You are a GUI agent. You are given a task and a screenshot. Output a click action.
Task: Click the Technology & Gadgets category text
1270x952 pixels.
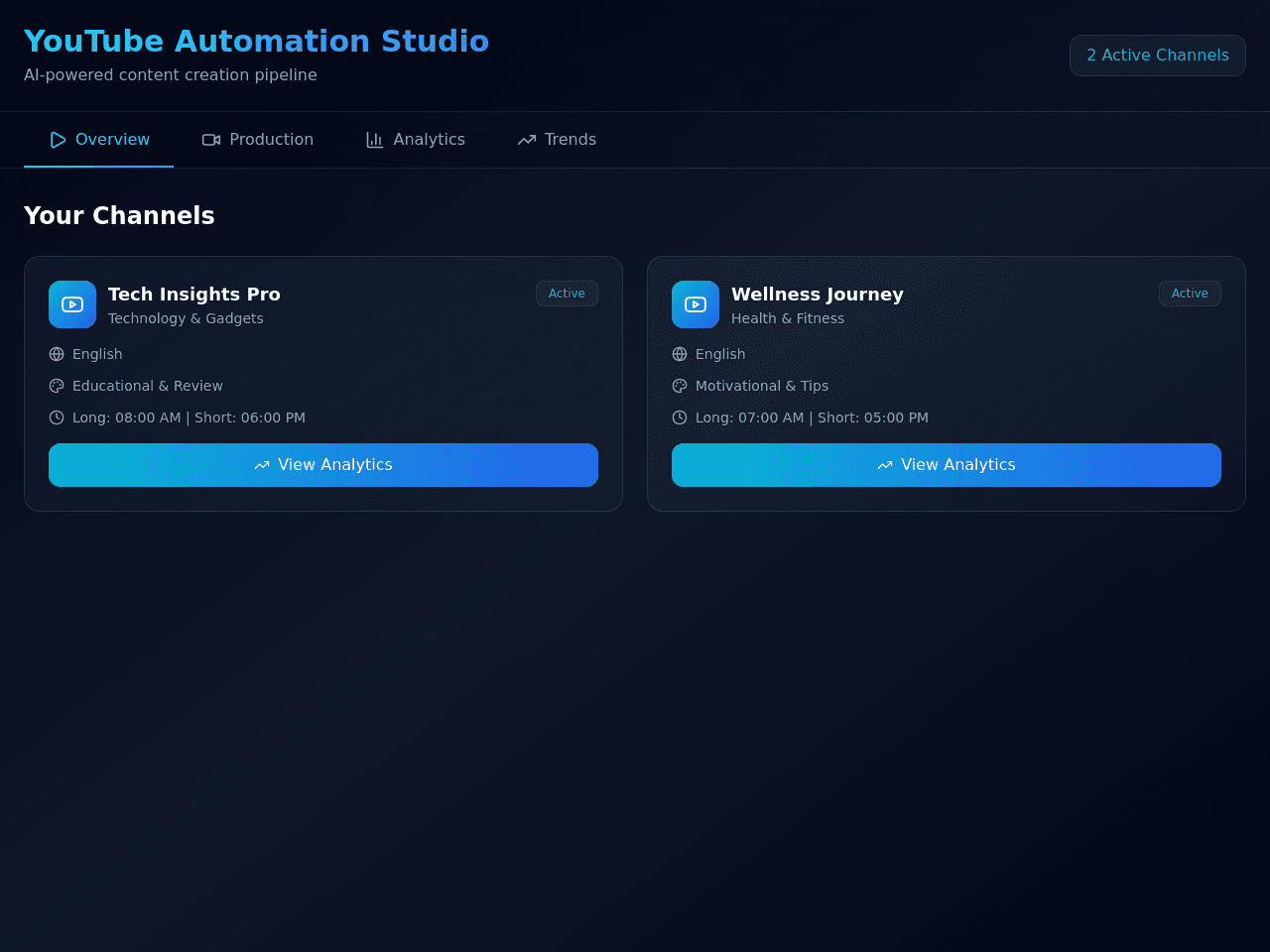pos(186,318)
